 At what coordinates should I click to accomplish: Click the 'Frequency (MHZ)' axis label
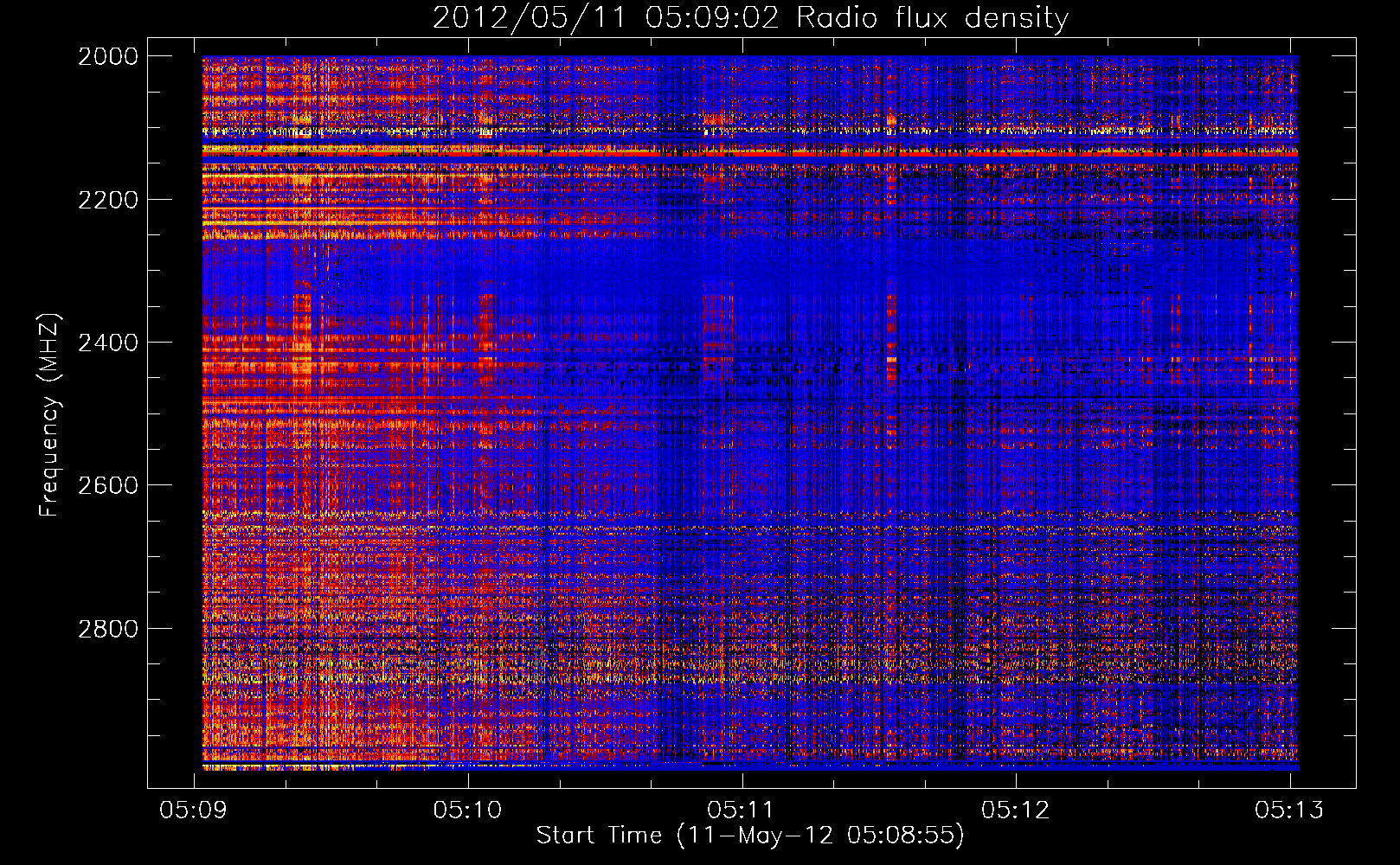point(49,415)
